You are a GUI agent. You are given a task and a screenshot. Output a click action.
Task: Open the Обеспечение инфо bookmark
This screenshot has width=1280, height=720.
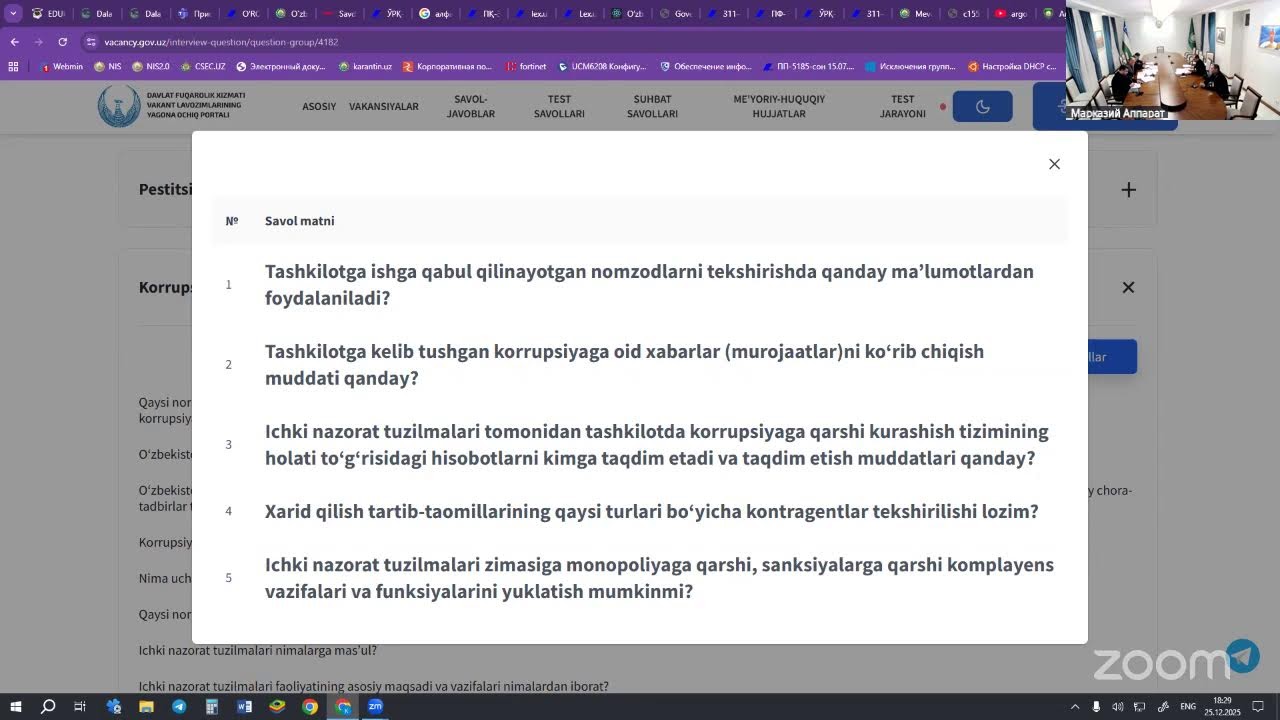click(706, 66)
